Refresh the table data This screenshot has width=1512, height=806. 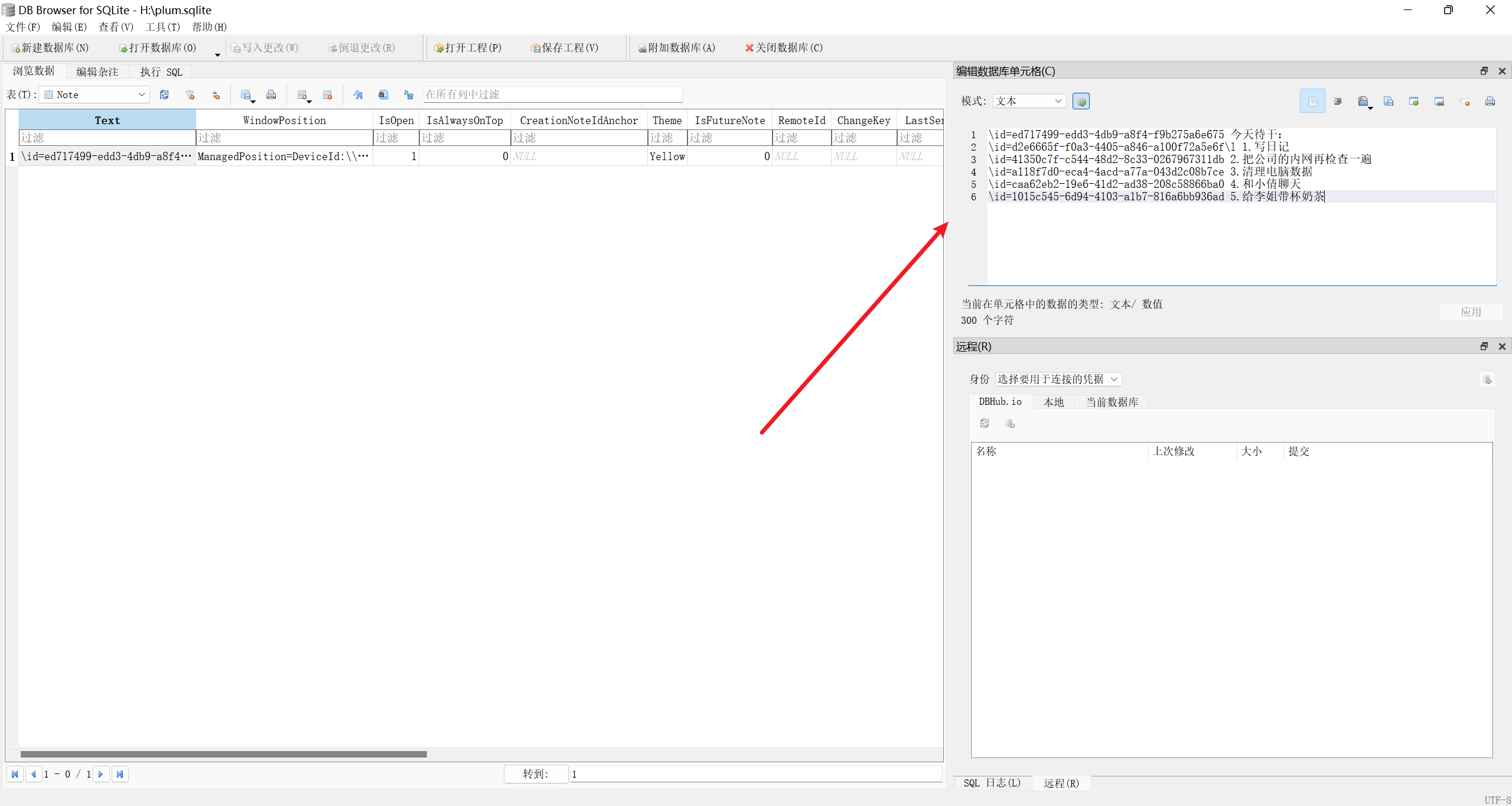click(164, 95)
